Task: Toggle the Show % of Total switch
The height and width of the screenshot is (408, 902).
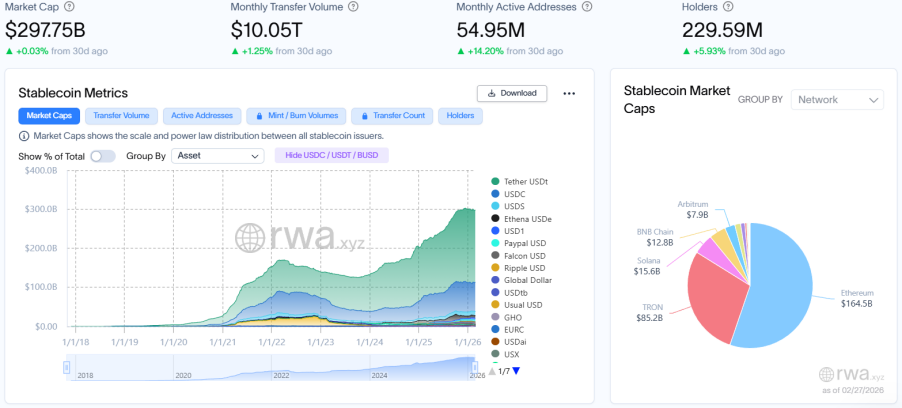Action: (102, 156)
